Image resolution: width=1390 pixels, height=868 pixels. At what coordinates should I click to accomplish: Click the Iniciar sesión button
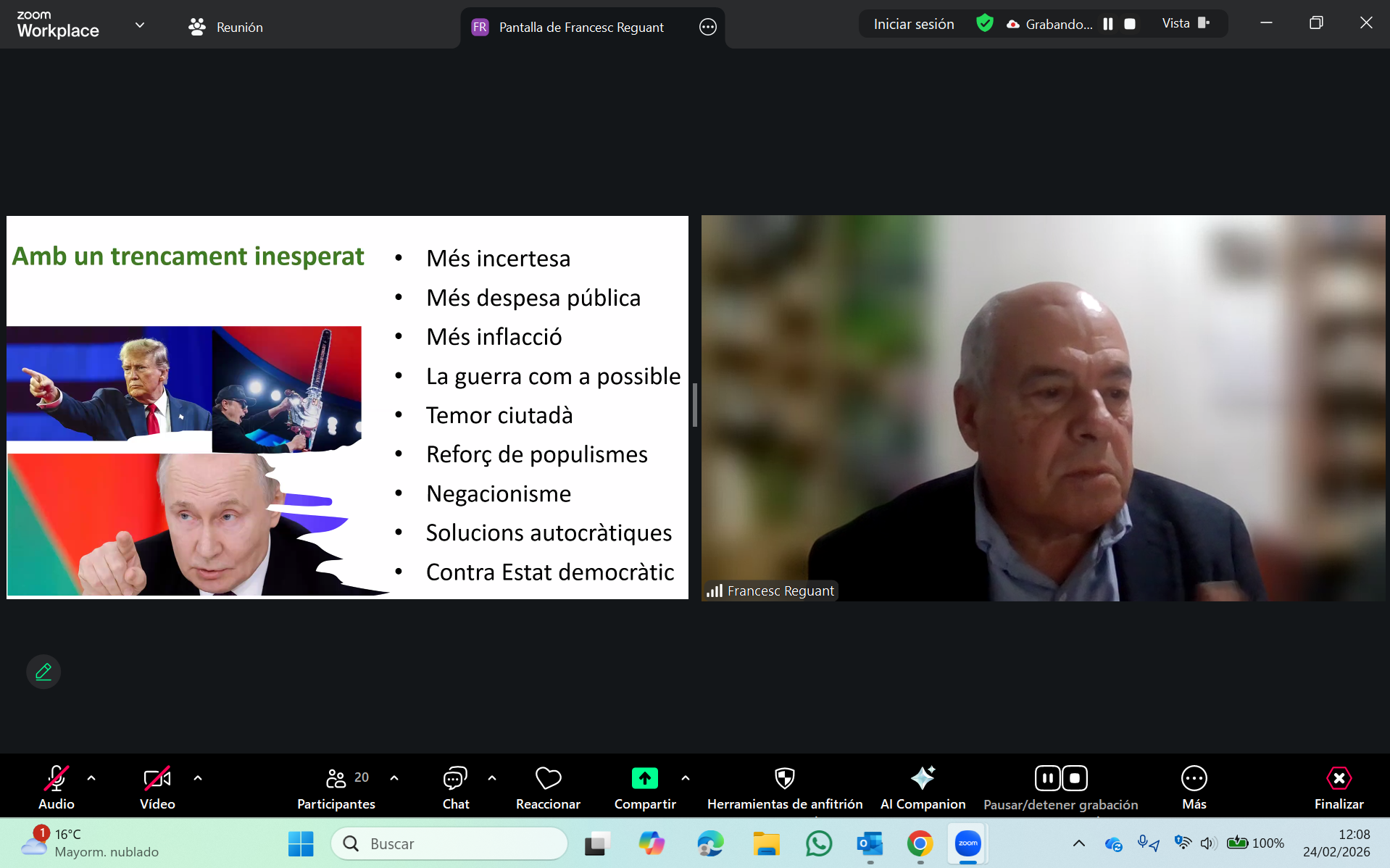913,24
